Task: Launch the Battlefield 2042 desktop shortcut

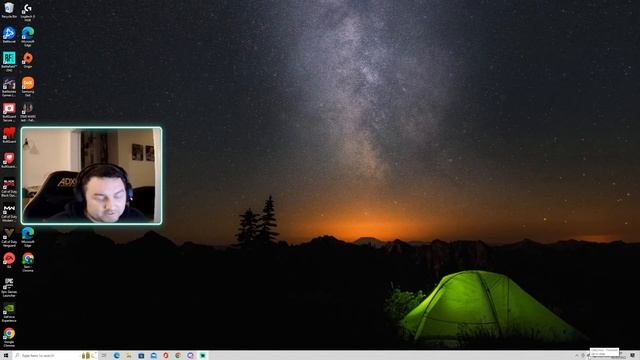Action: (x=9, y=61)
